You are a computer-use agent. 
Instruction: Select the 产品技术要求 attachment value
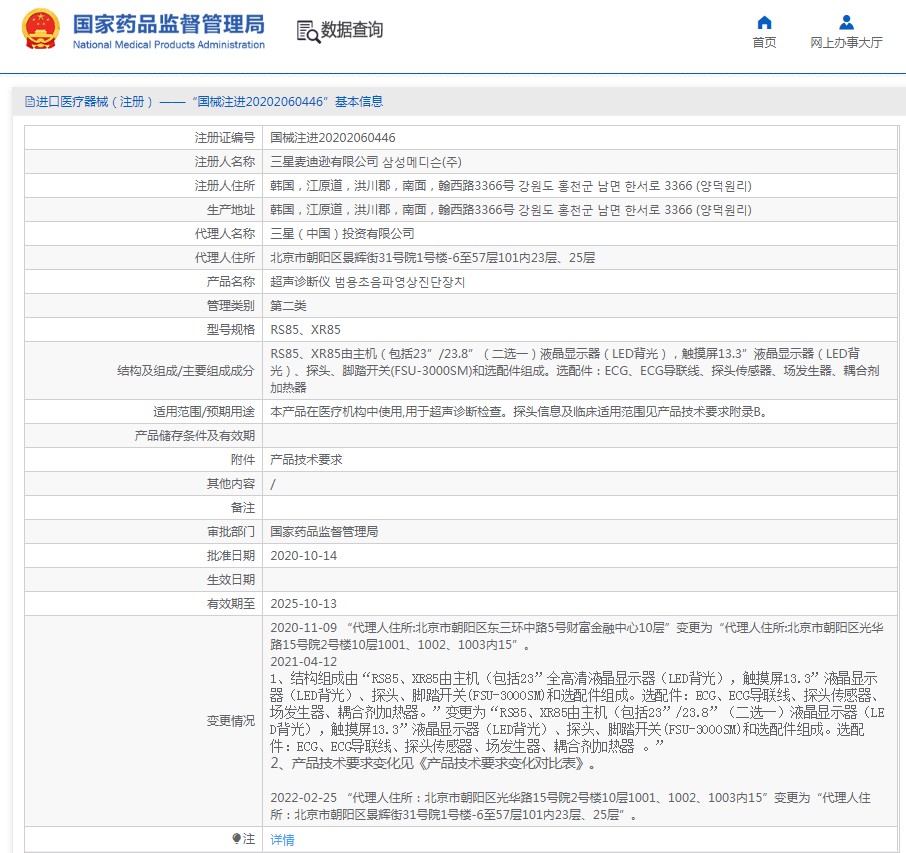pyautogui.click(x=306, y=459)
